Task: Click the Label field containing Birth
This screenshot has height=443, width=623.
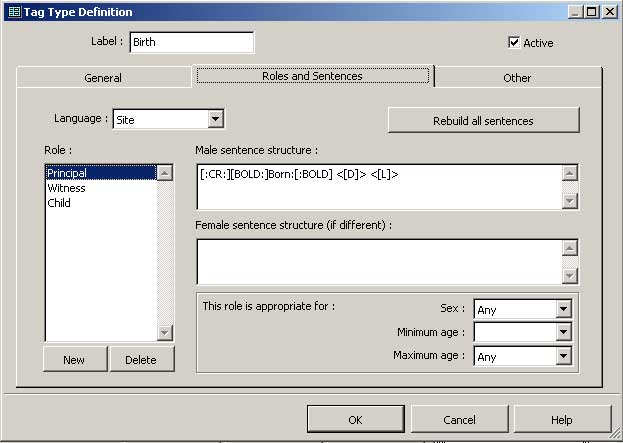Action: [192, 42]
